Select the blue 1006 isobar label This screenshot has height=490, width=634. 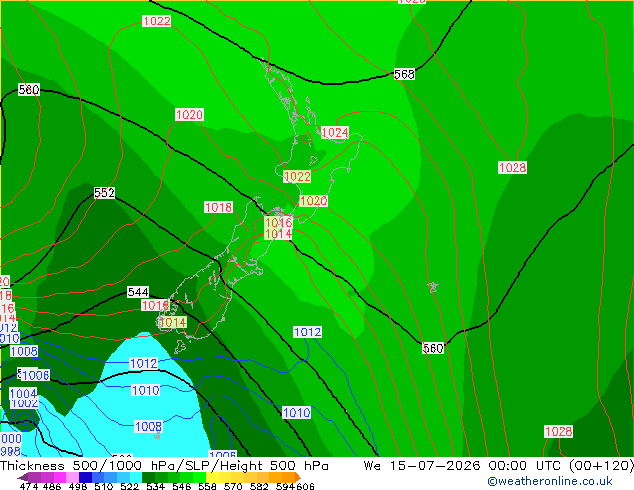[x=36, y=375]
